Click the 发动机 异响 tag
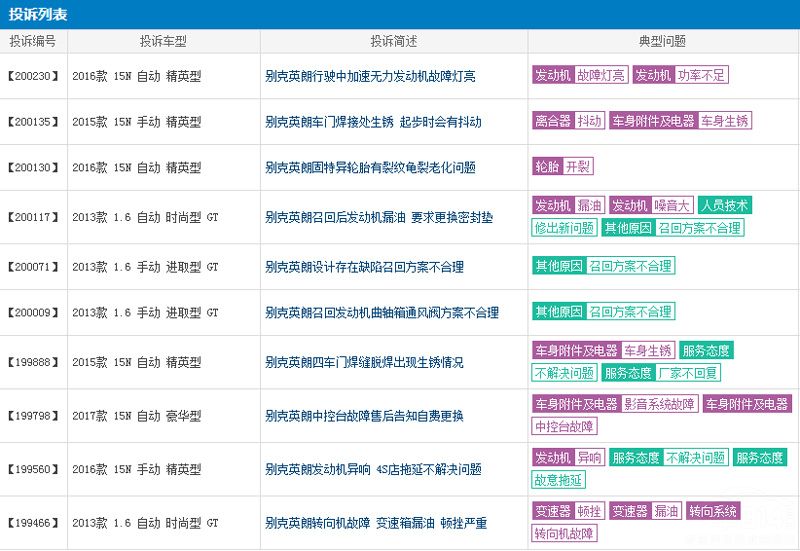This screenshot has width=800, height=551. tap(568, 457)
